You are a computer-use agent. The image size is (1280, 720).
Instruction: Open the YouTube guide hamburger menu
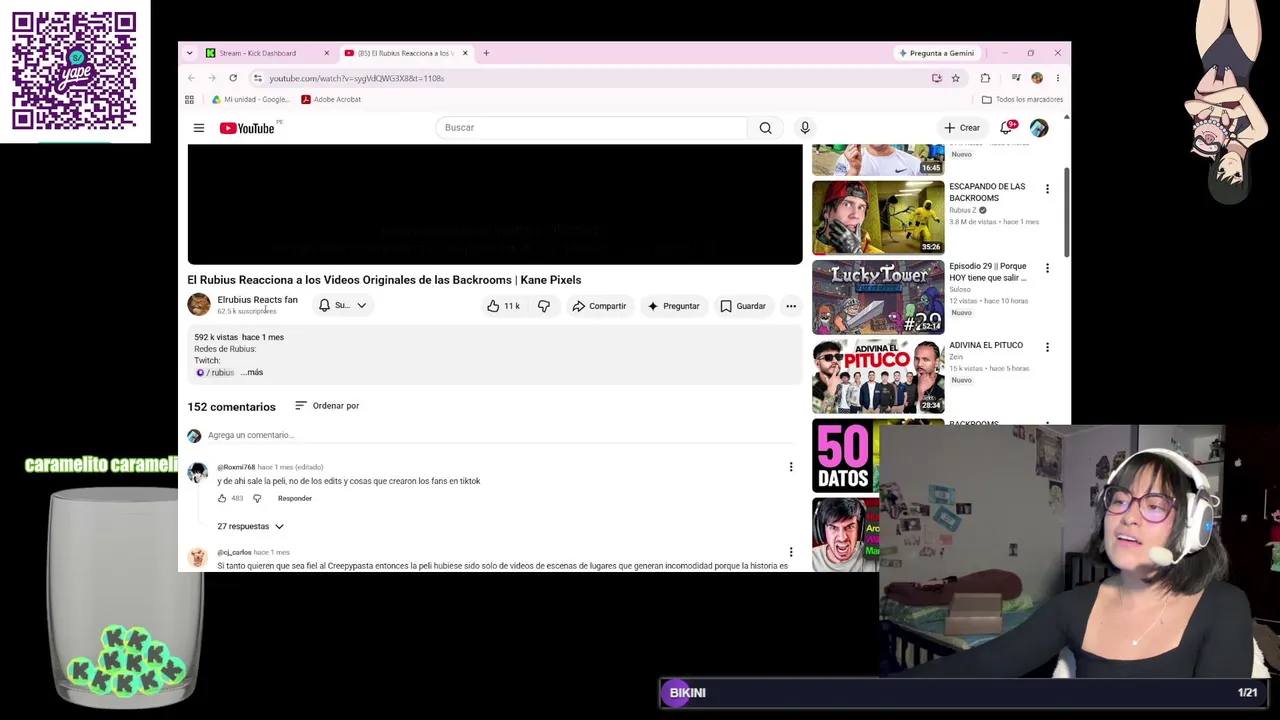pyautogui.click(x=199, y=128)
